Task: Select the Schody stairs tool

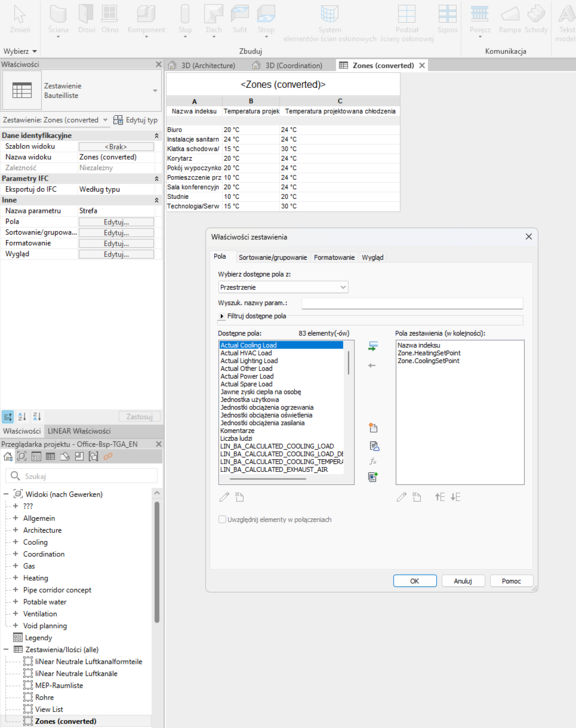Action: [x=536, y=20]
